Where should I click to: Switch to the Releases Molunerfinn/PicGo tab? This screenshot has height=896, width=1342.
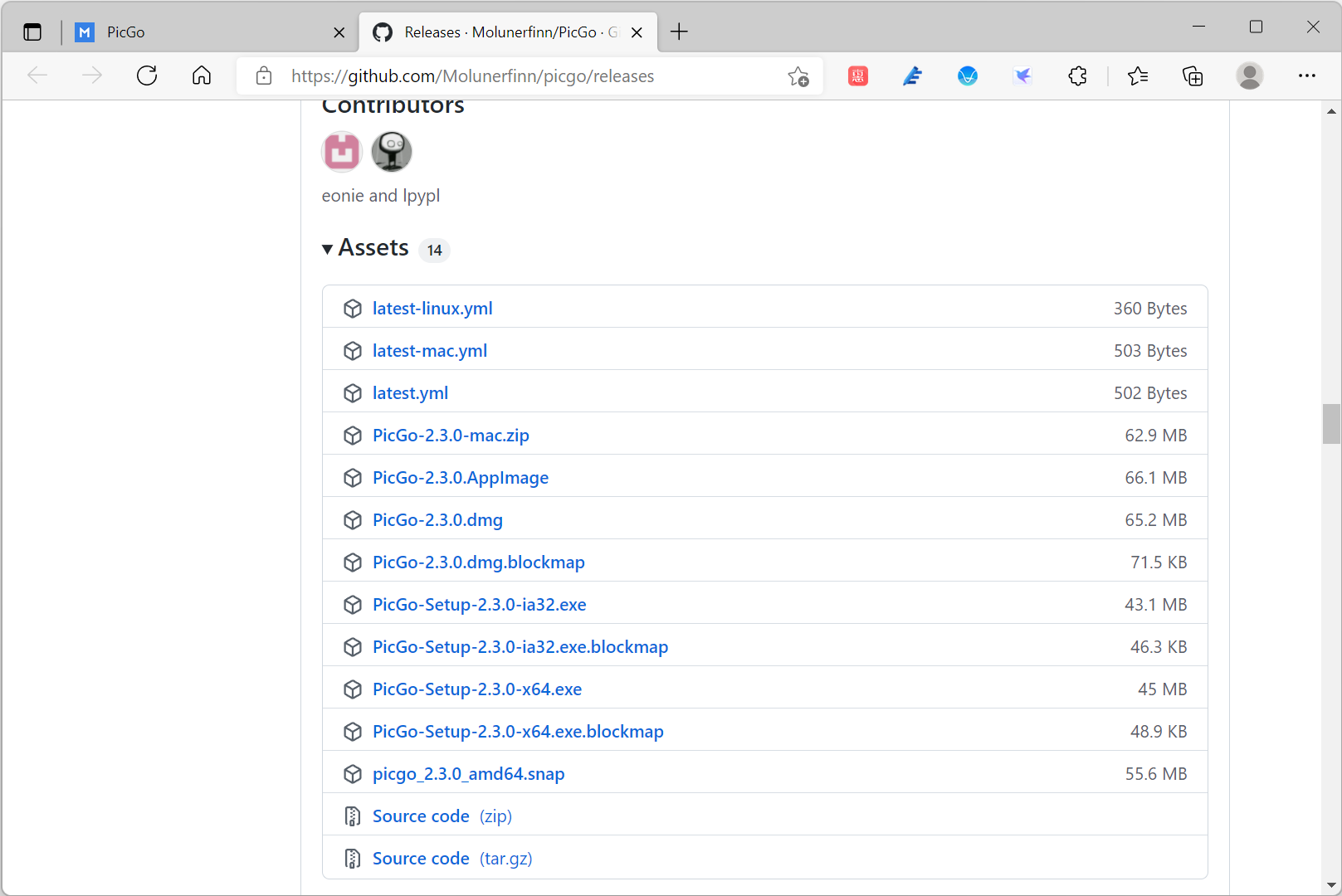pyautogui.click(x=498, y=32)
